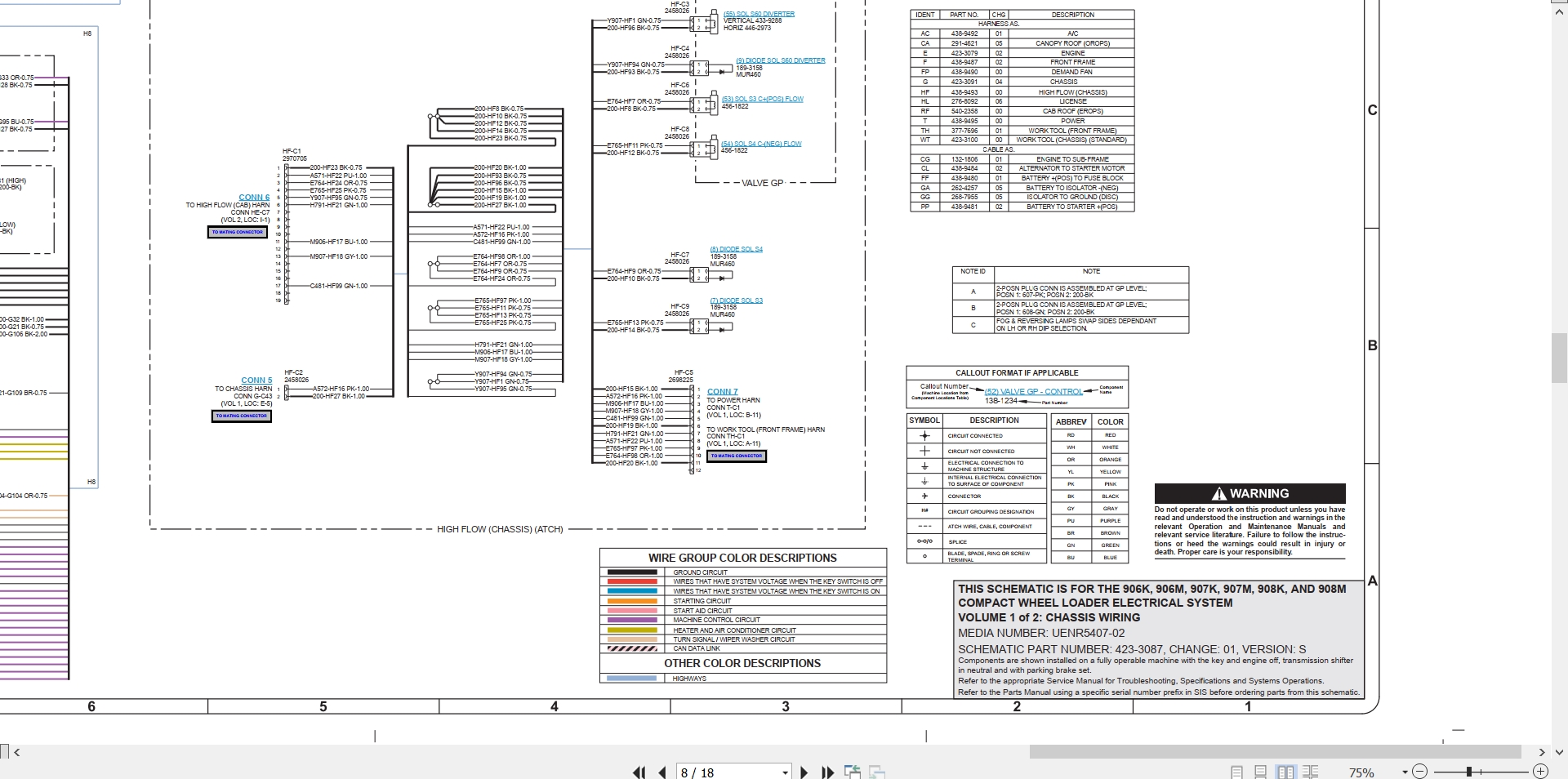This screenshot has width=1568, height=779.
Task: Toggle the two-page facing view
Action: click(1285, 772)
